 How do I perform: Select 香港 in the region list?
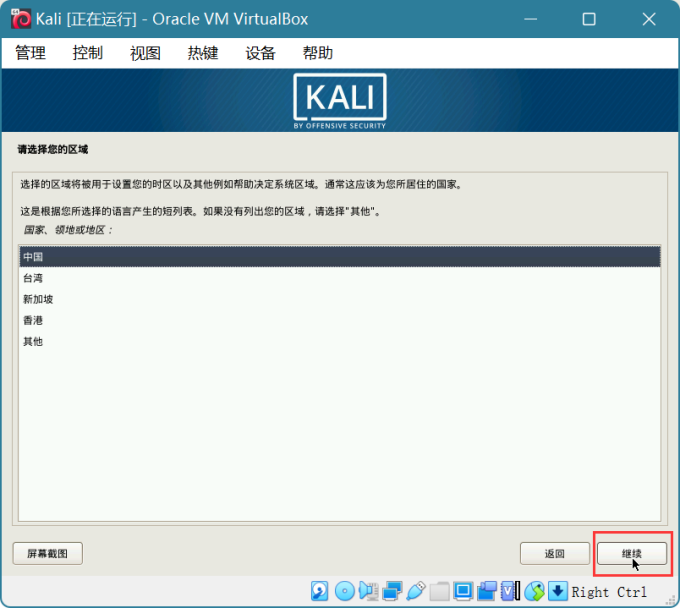click(340, 321)
